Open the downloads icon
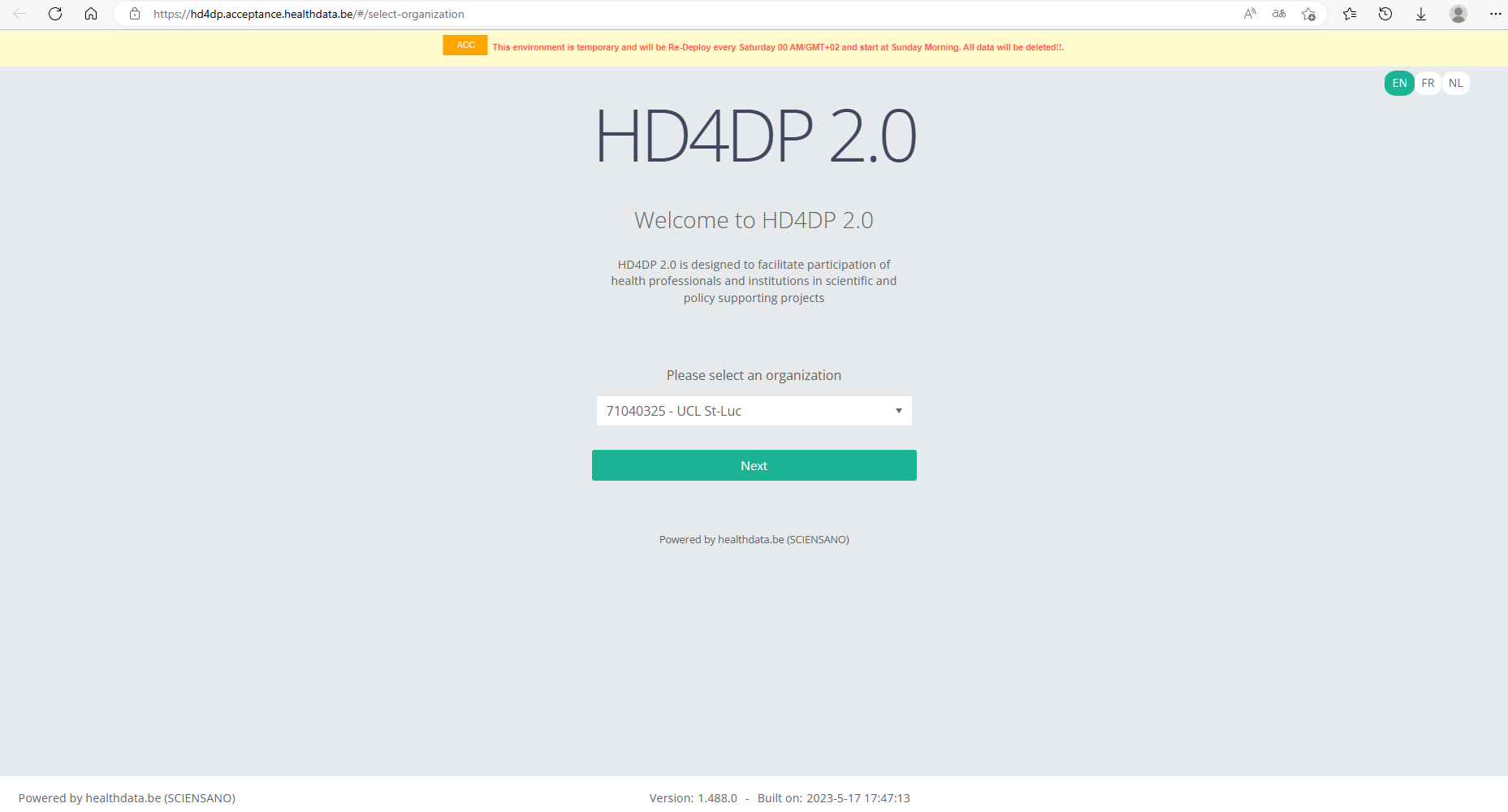This screenshot has width=1508, height=812. 1421,14
